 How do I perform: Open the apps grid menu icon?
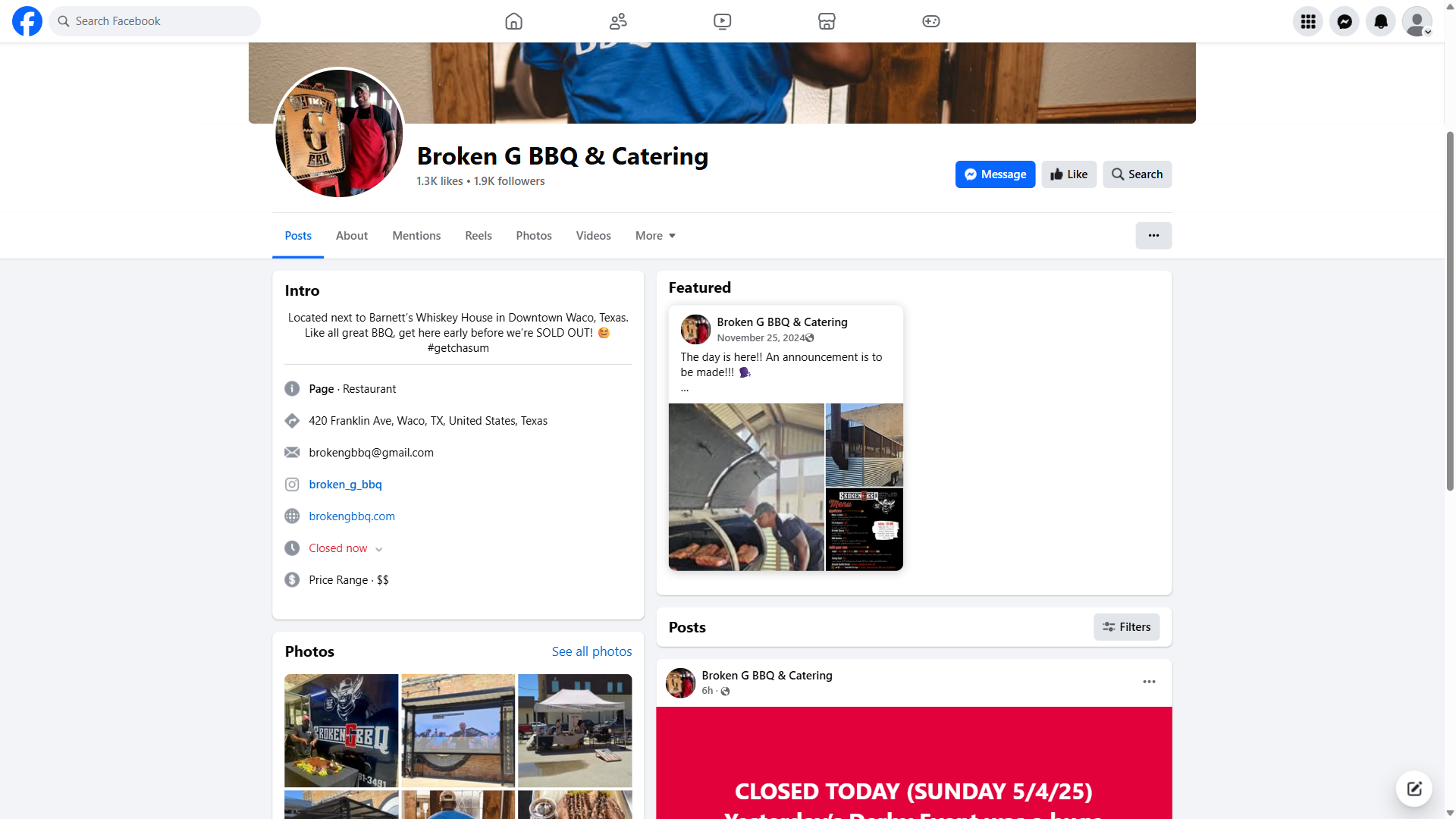(x=1308, y=21)
